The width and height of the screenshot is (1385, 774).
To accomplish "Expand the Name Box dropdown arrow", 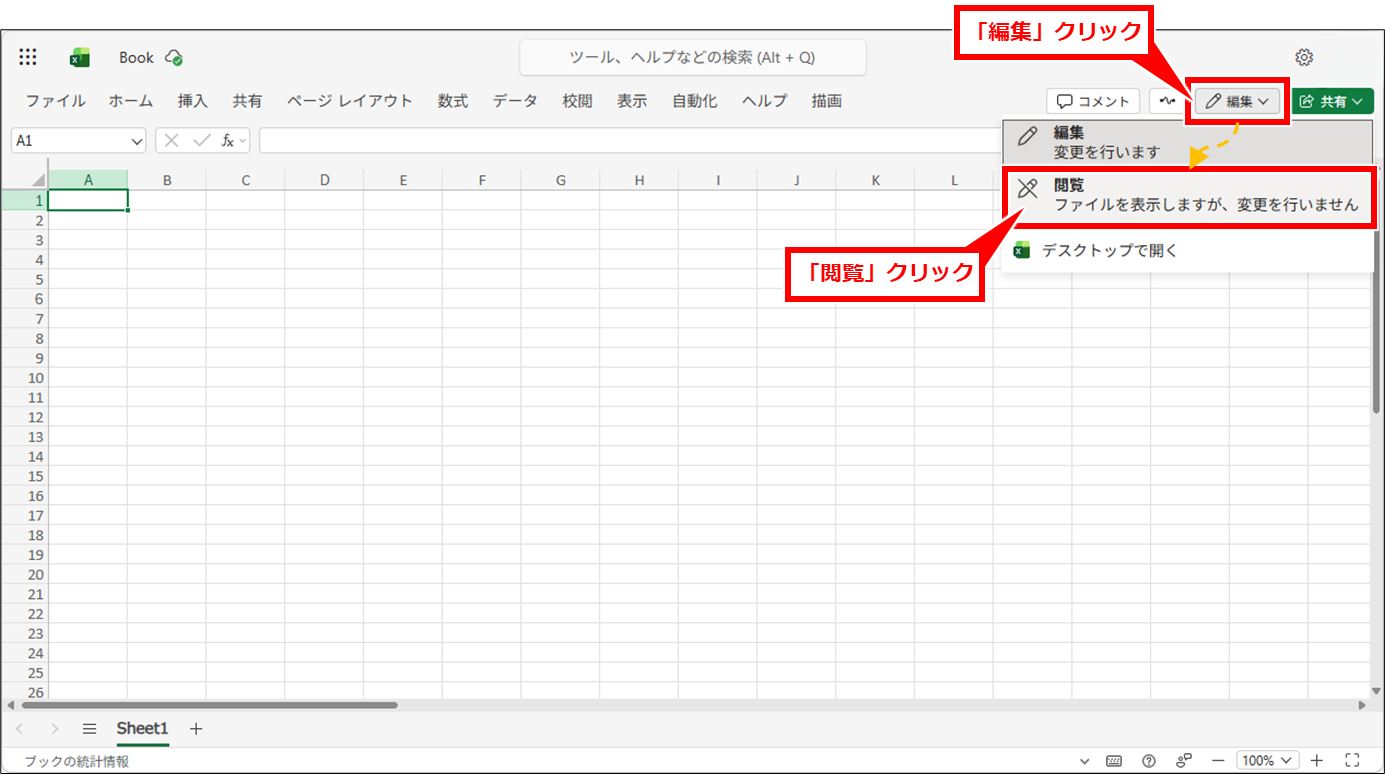I will 137,141.
